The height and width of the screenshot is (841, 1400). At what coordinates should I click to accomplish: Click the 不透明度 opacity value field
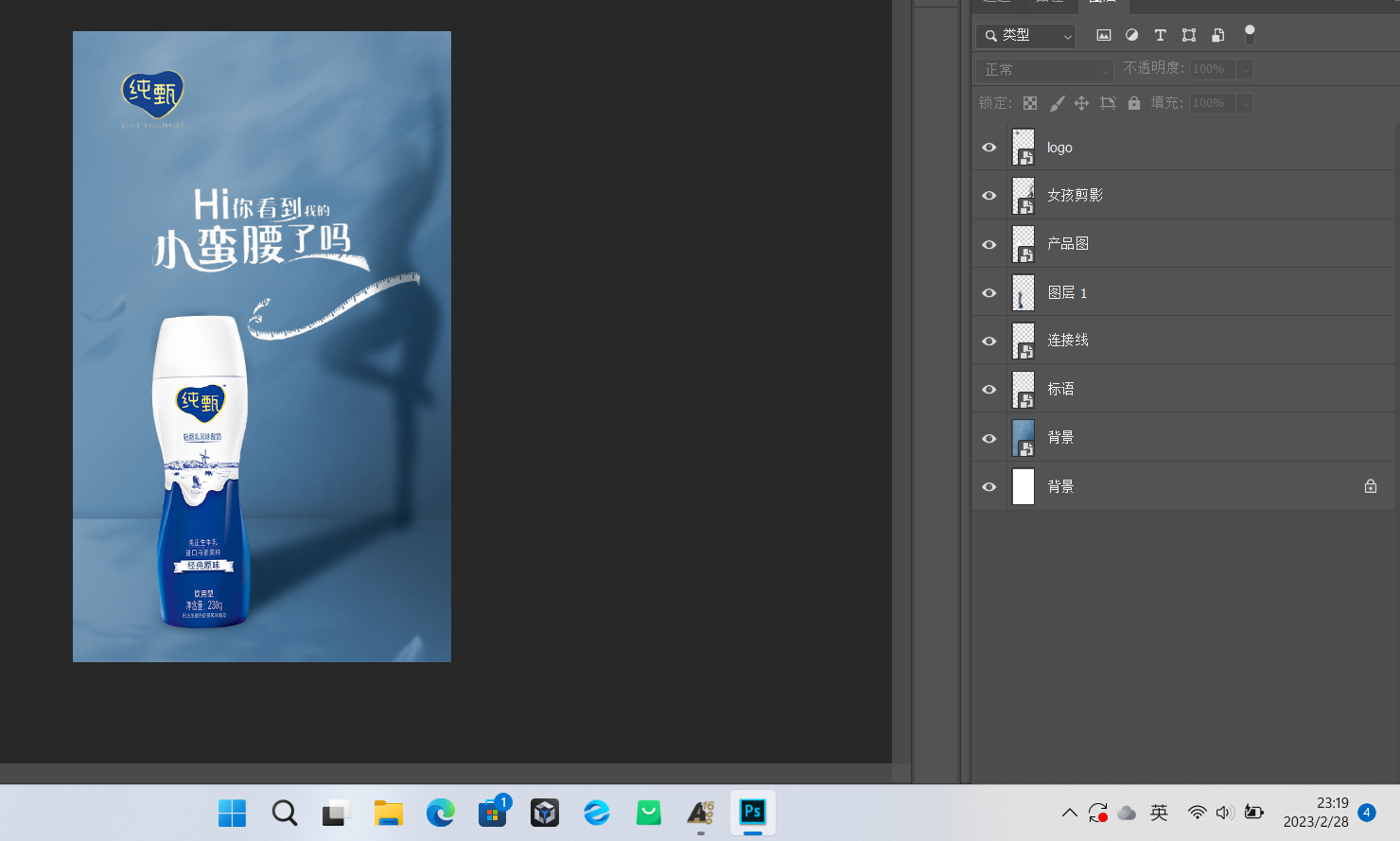point(1213,69)
